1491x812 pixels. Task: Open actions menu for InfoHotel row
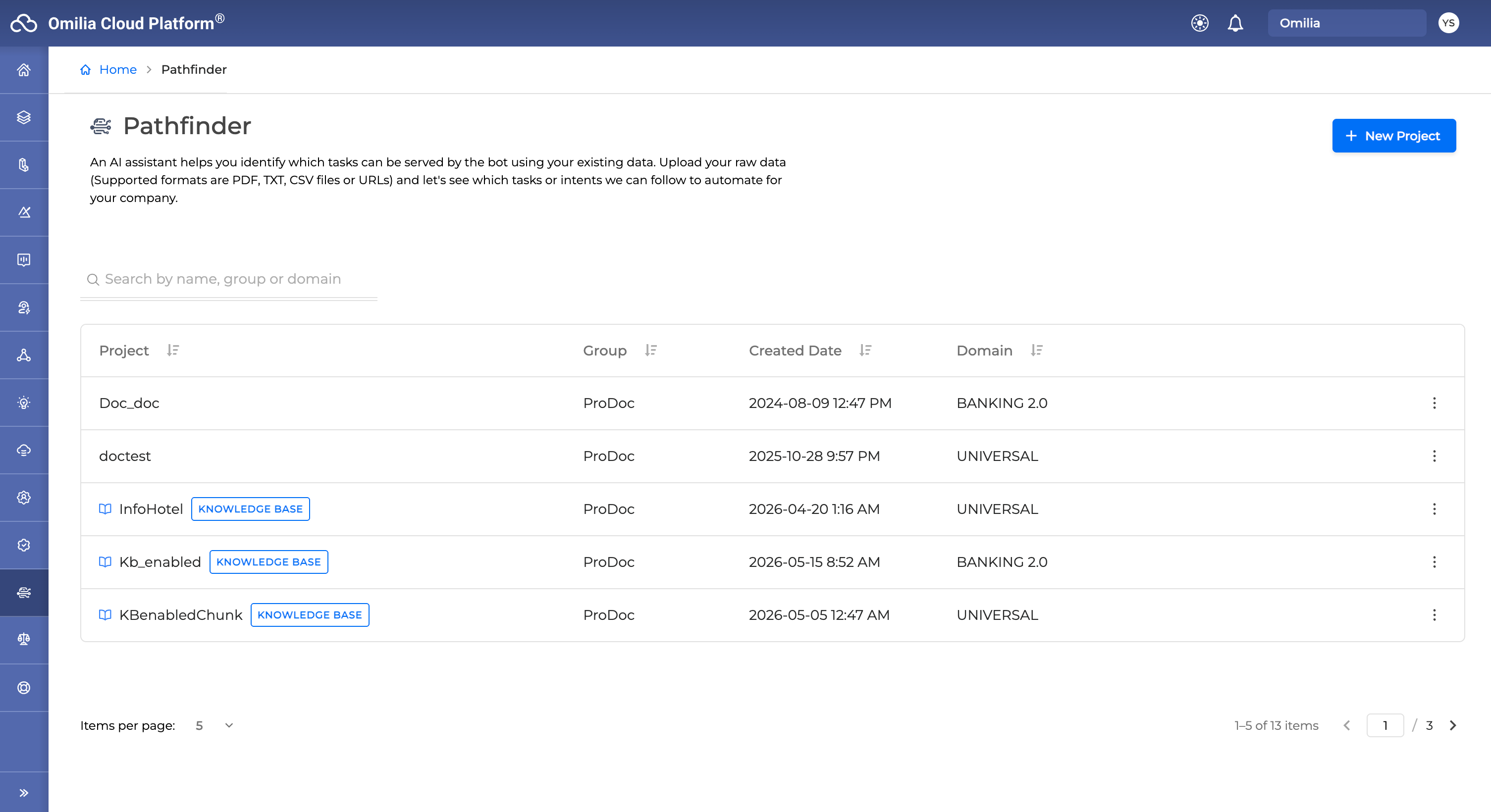tap(1434, 509)
